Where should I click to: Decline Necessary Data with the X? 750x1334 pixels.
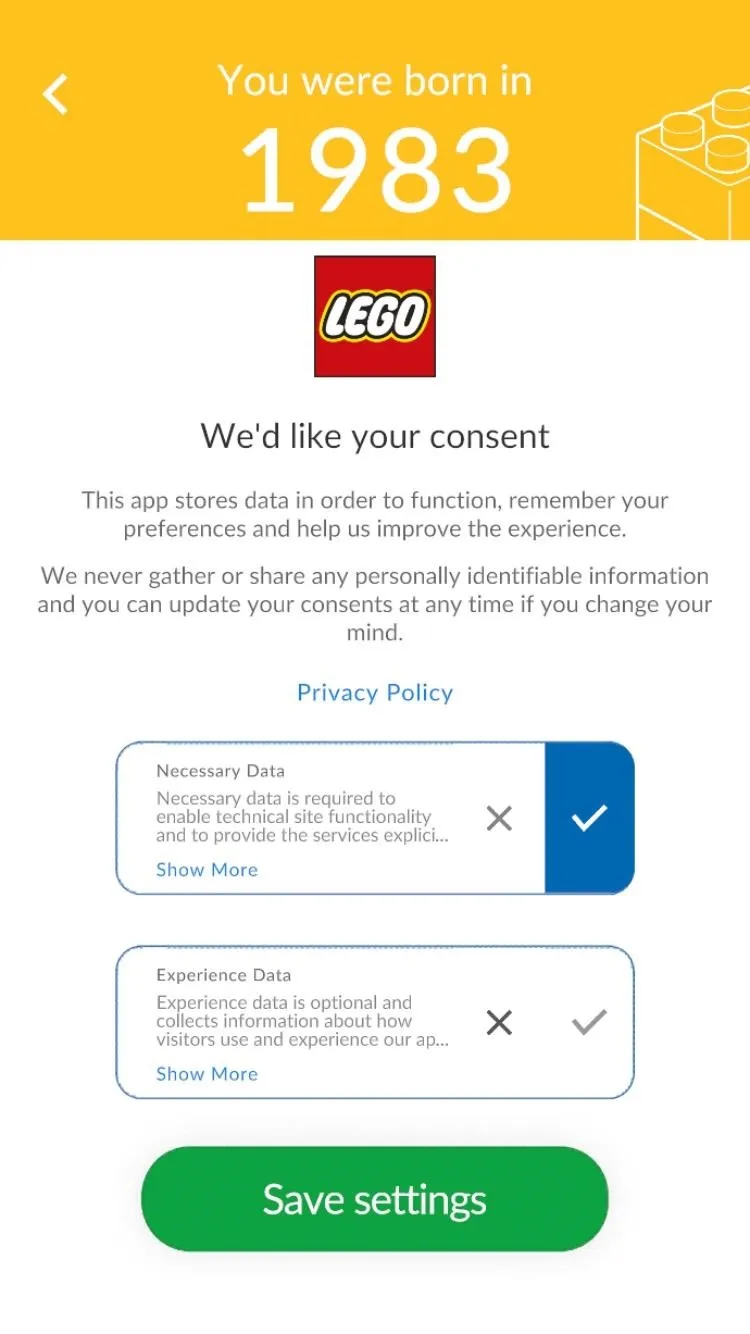click(x=499, y=818)
